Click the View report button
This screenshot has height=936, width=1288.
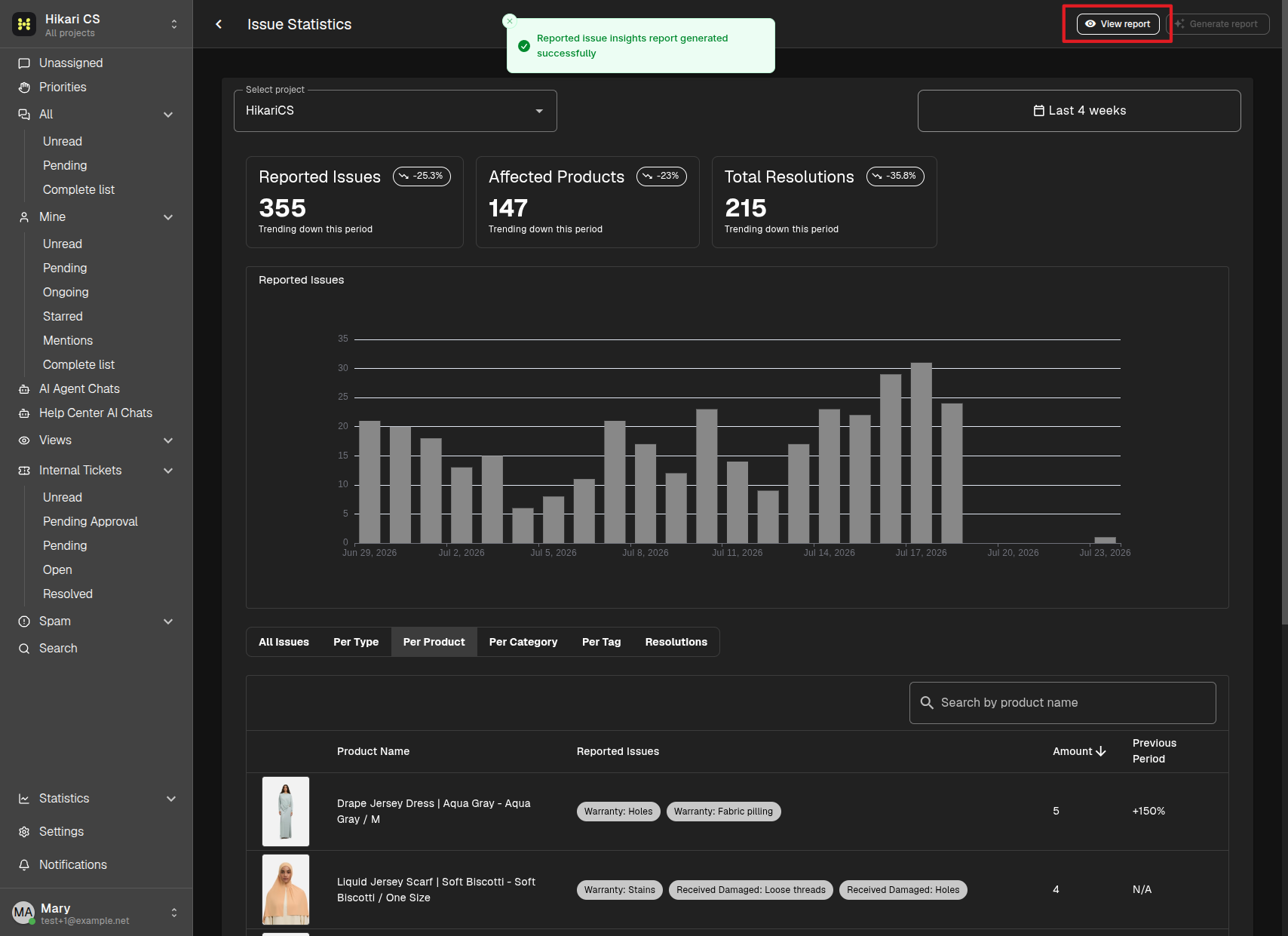[1118, 24]
